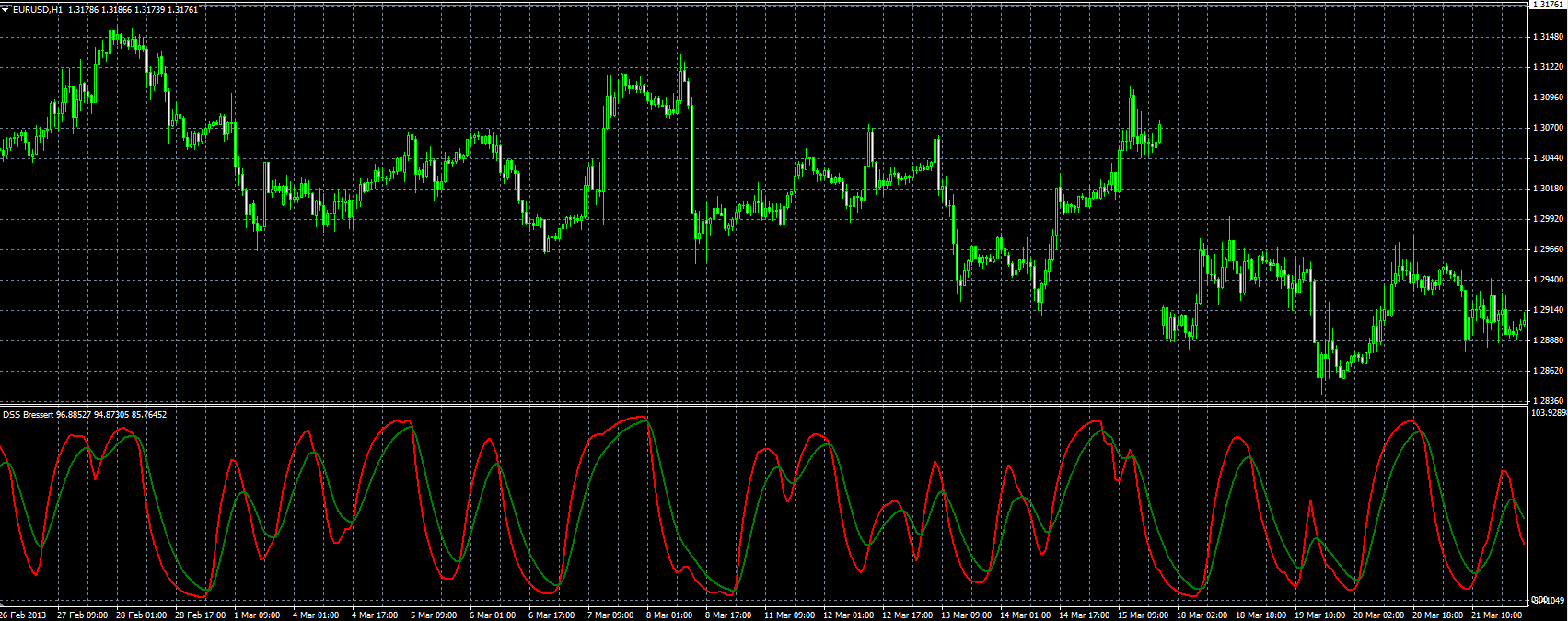This screenshot has width=1568, height=621.
Task: Click the 27 Feb 09:00 time label
Action: [82, 615]
